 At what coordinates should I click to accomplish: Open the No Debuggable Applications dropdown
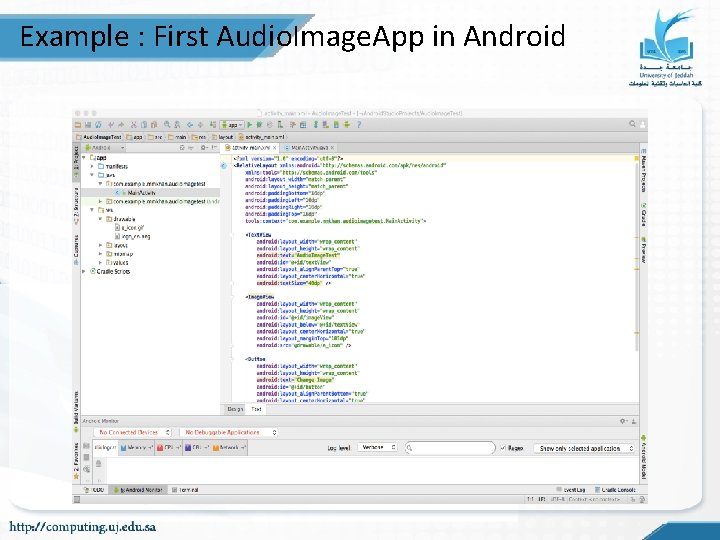pos(229,433)
